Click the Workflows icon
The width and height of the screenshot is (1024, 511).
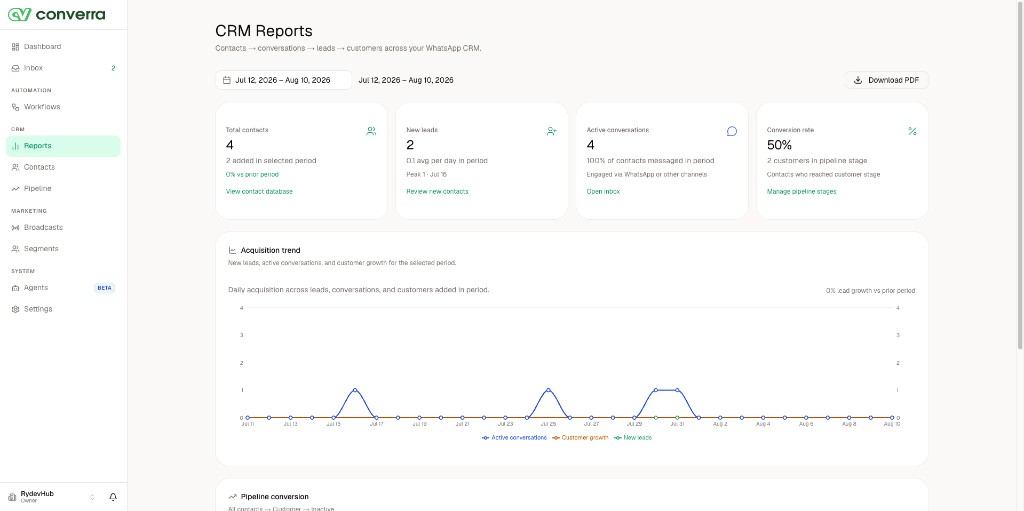[16, 107]
